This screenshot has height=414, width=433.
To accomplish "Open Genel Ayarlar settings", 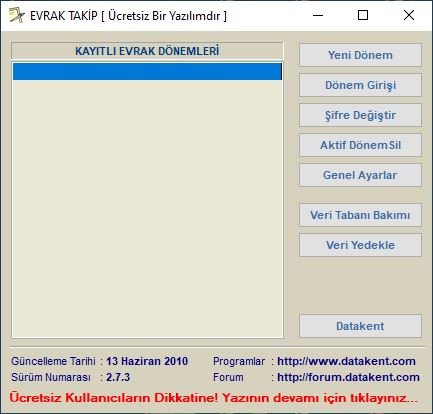I will click(x=360, y=175).
